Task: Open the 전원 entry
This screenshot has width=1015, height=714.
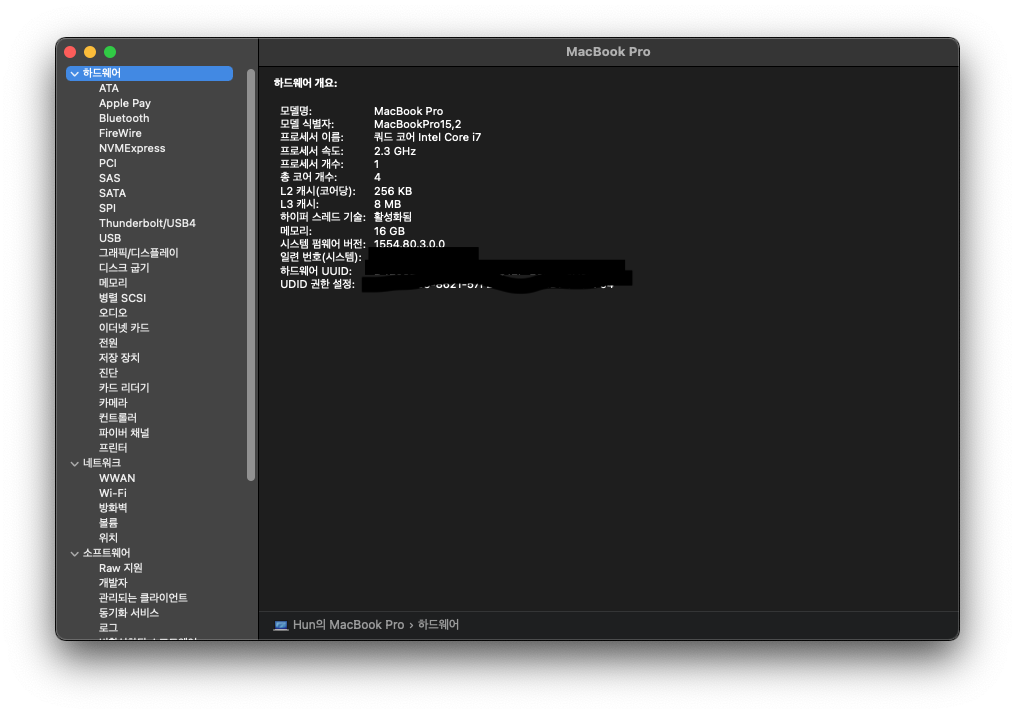Action: pos(108,342)
